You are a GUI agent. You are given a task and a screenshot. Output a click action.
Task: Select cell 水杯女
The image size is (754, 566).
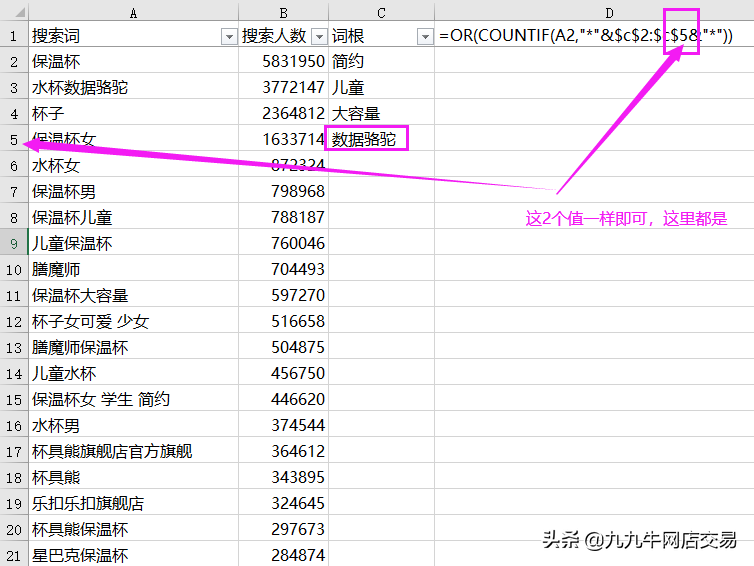(x=133, y=165)
